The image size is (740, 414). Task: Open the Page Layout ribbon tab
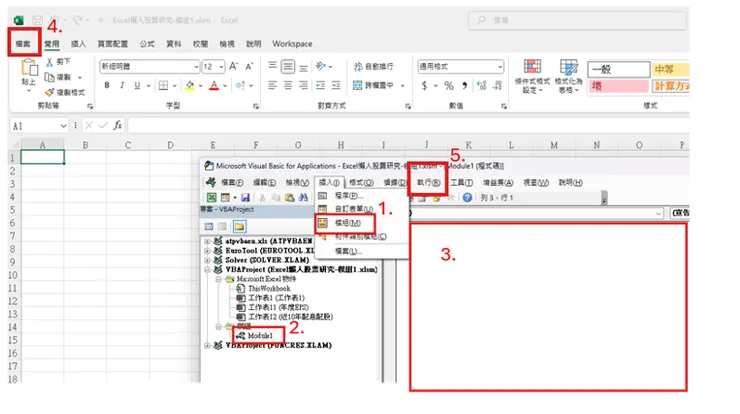click(x=113, y=44)
